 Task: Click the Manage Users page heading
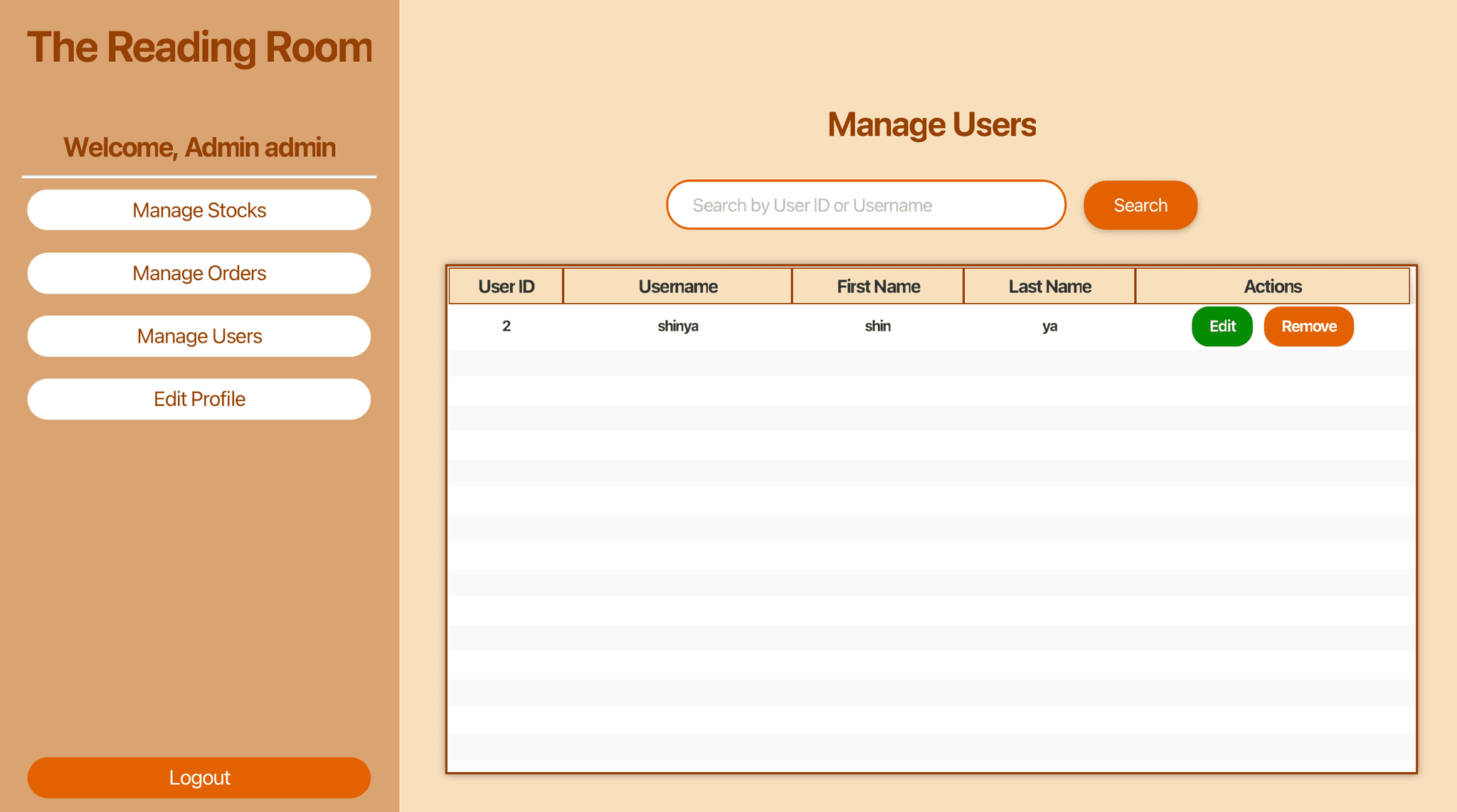pos(931,124)
